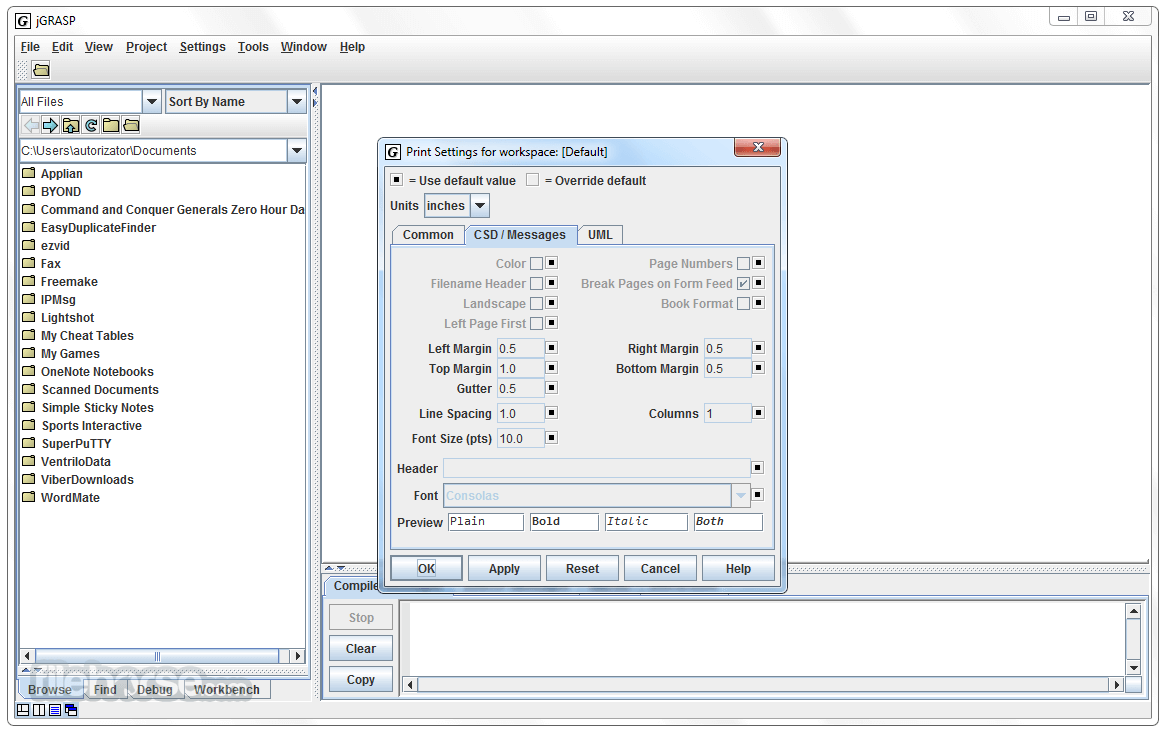The image size is (1166, 732).
Task: Click the left scroll arrow under the message pane
Action: point(410,684)
